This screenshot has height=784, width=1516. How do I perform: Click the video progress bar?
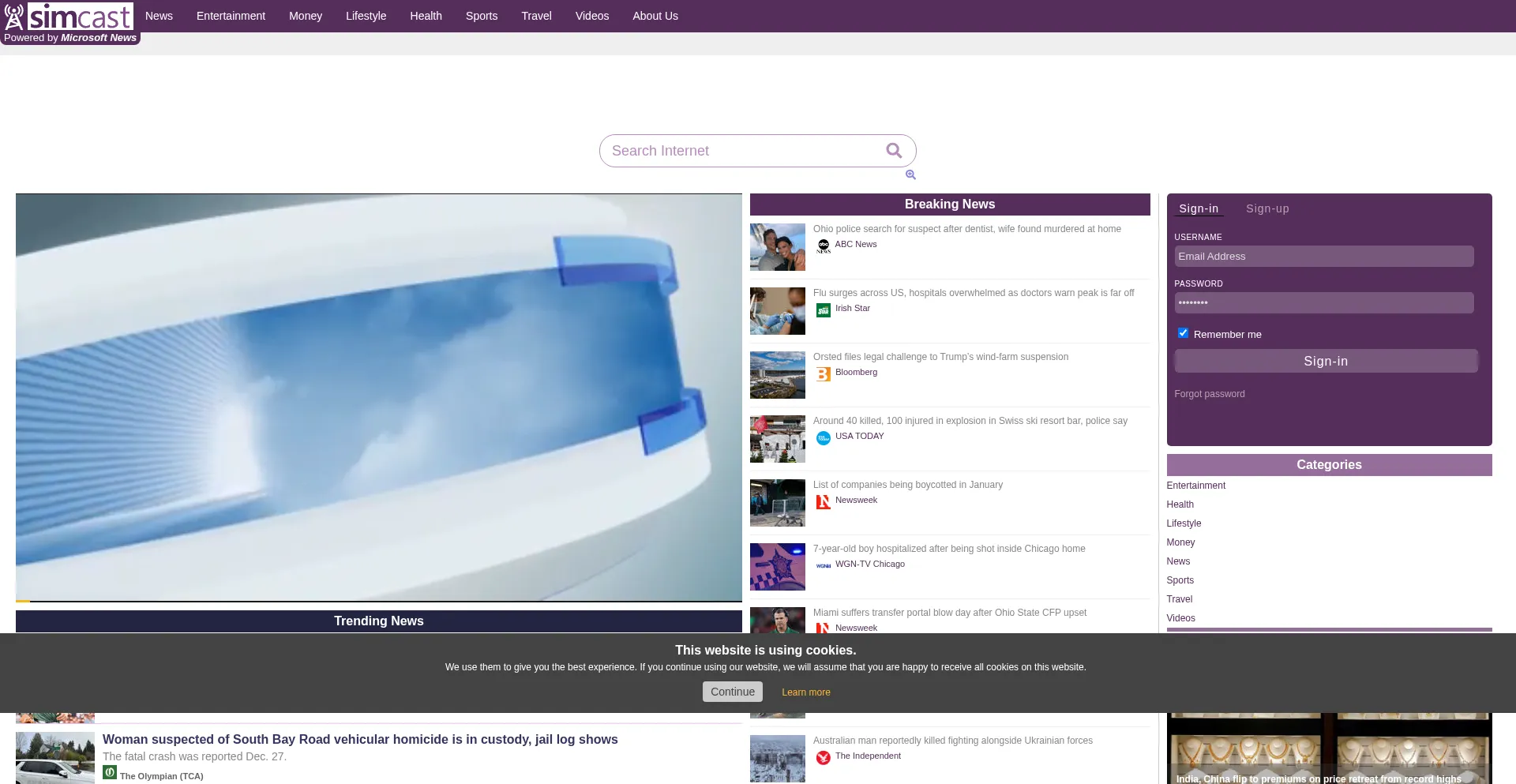coord(379,601)
